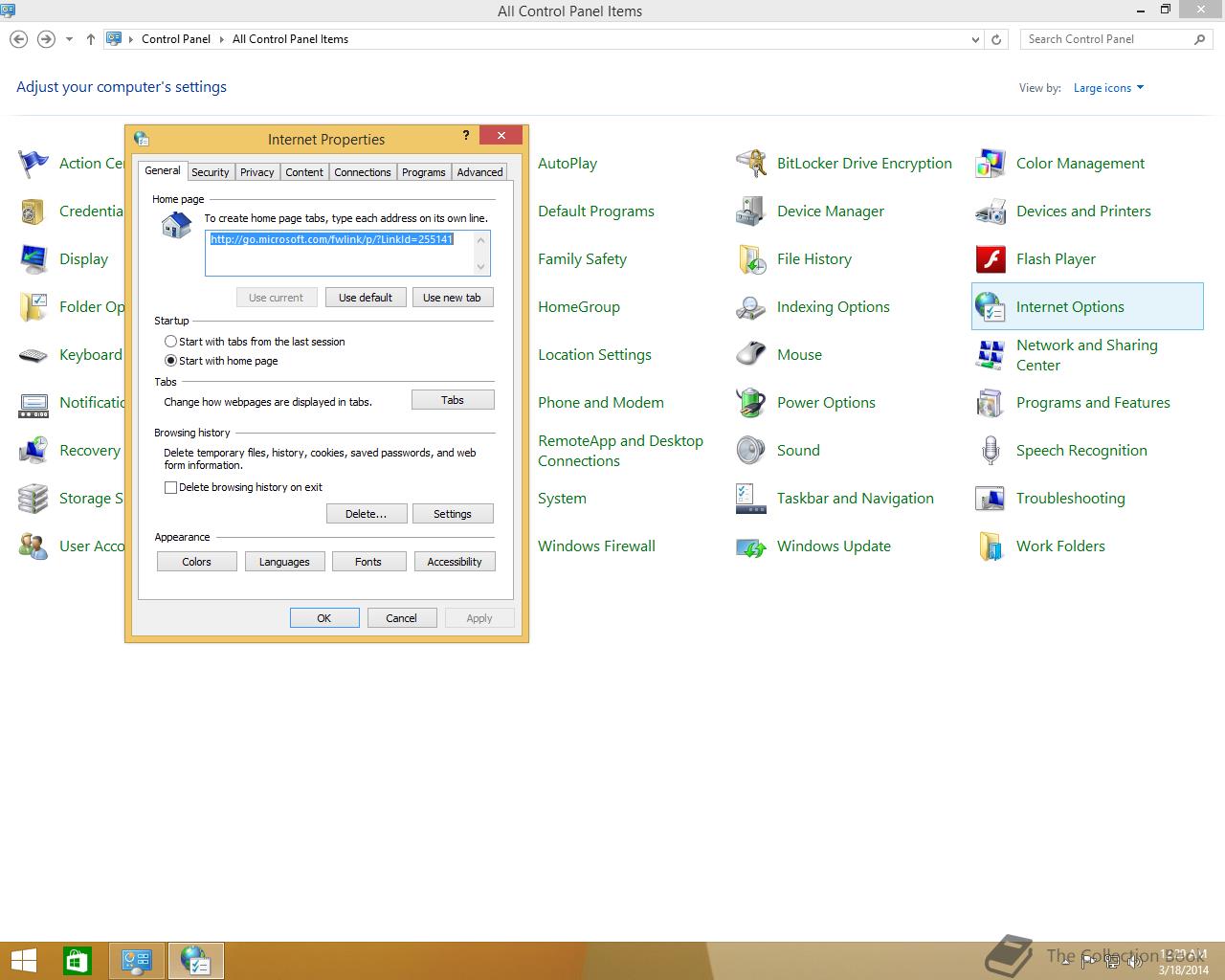The width and height of the screenshot is (1225, 980).
Task: Enable Delete browsing history on exit
Action: coord(170,487)
